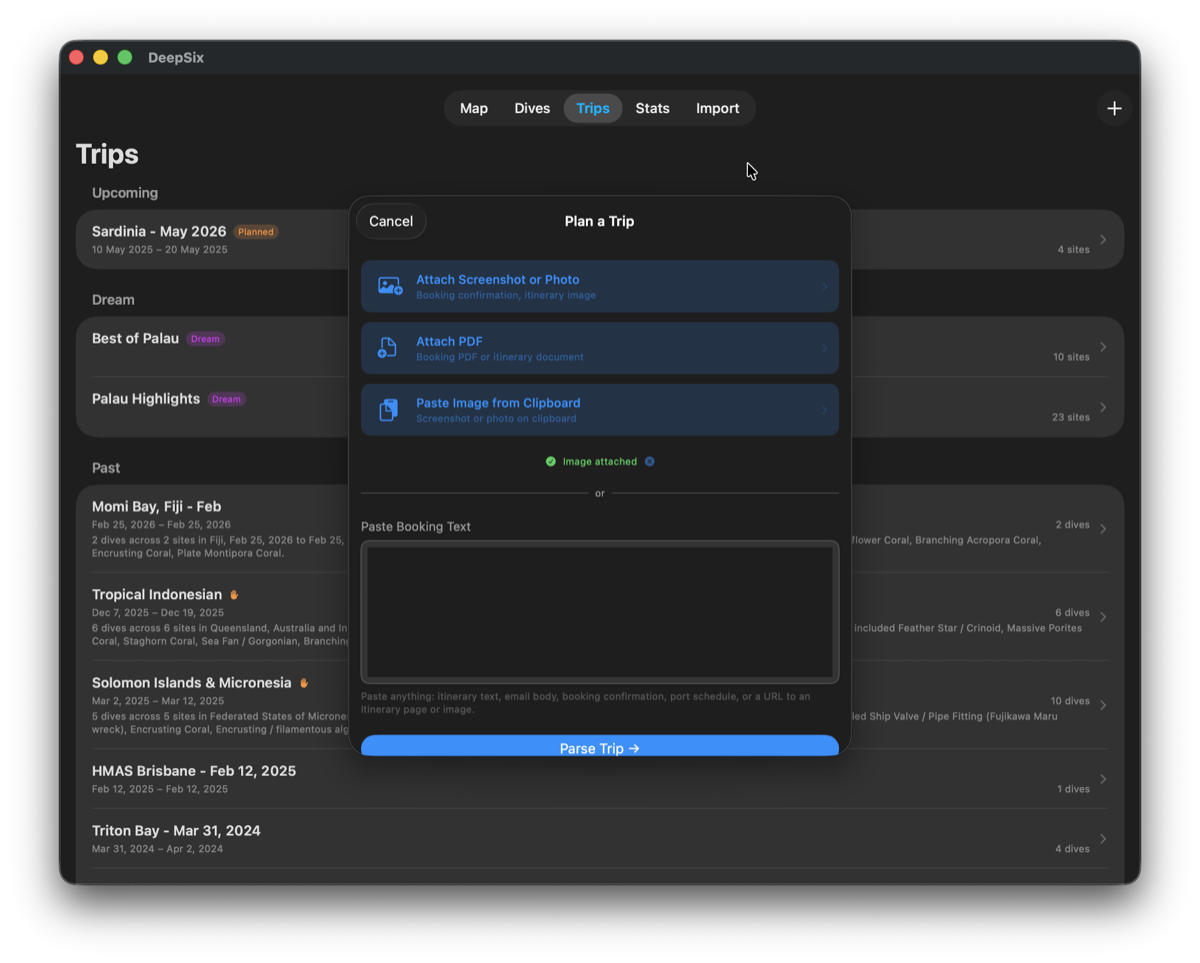
Task: Select the Best of Palau trip title
Action: tap(135, 338)
